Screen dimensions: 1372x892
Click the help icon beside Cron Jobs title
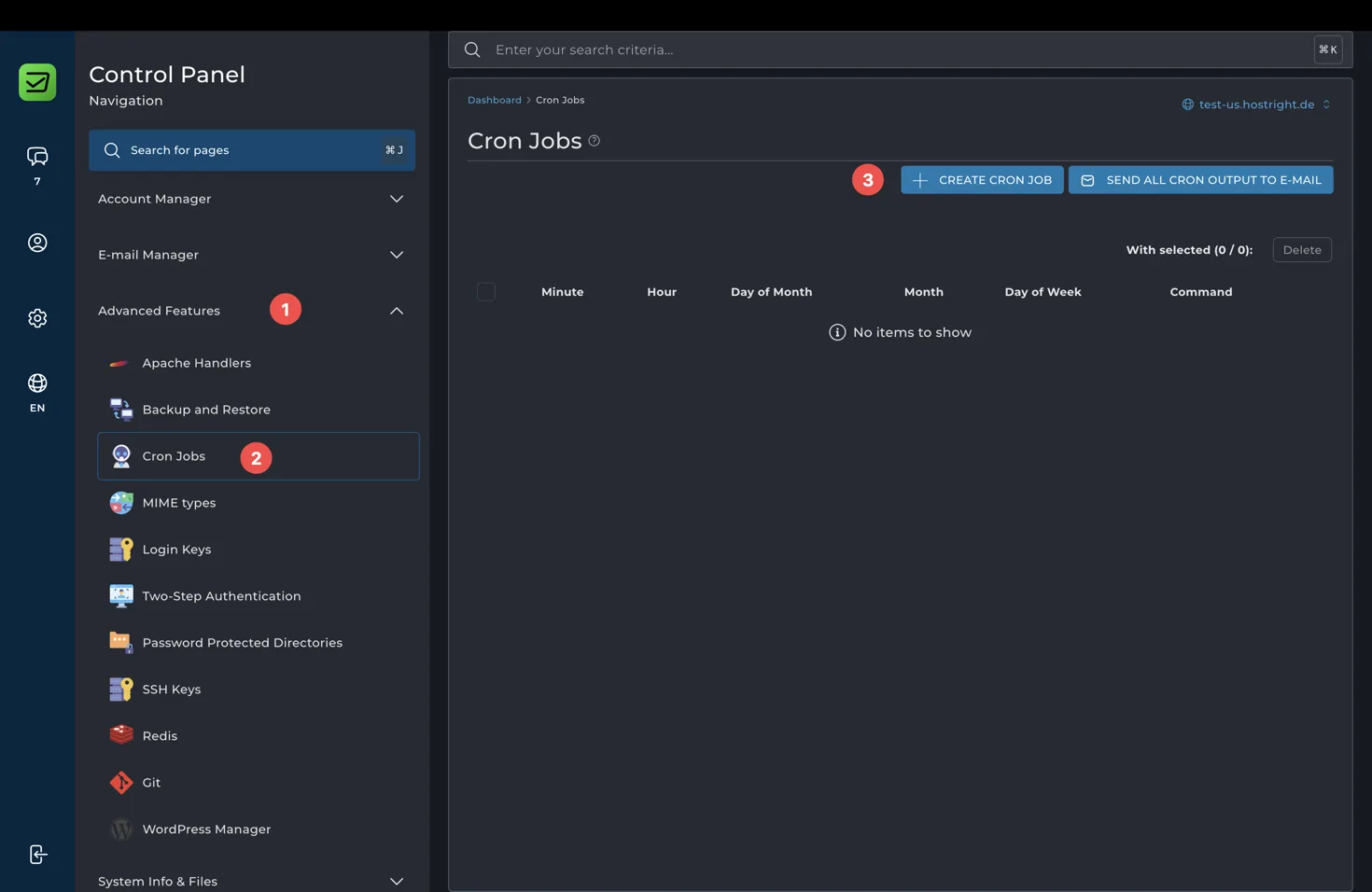pyautogui.click(x=594, y=141)
